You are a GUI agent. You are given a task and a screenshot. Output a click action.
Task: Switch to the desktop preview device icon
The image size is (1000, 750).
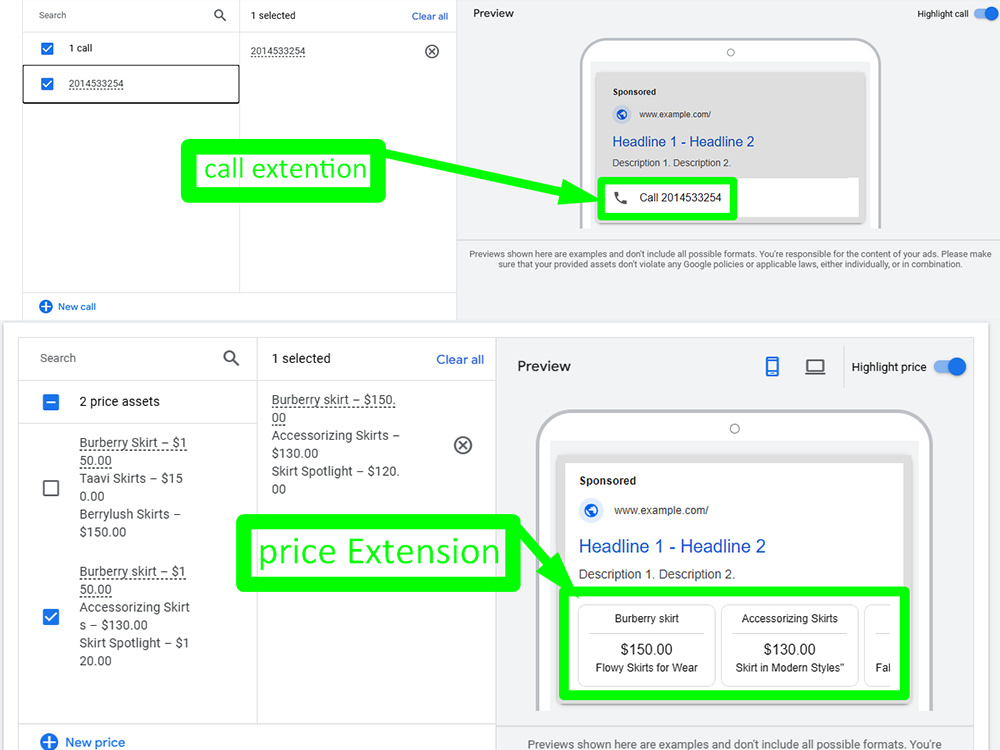coord(815,367)
